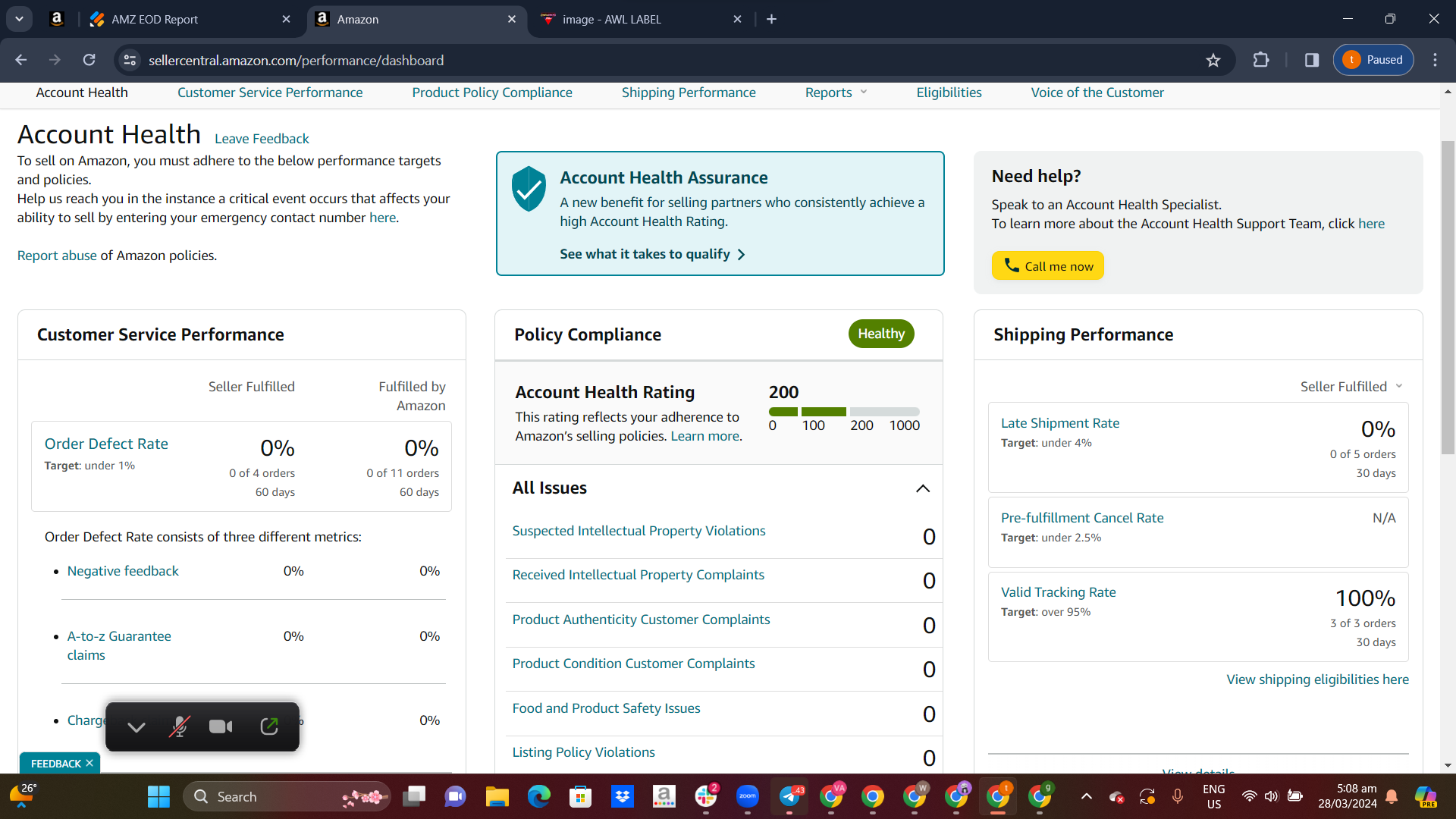Open Slack from the taskbar
Viewport: 1456px width, 819px height.
pyautogui.click(x=706, y=797)
